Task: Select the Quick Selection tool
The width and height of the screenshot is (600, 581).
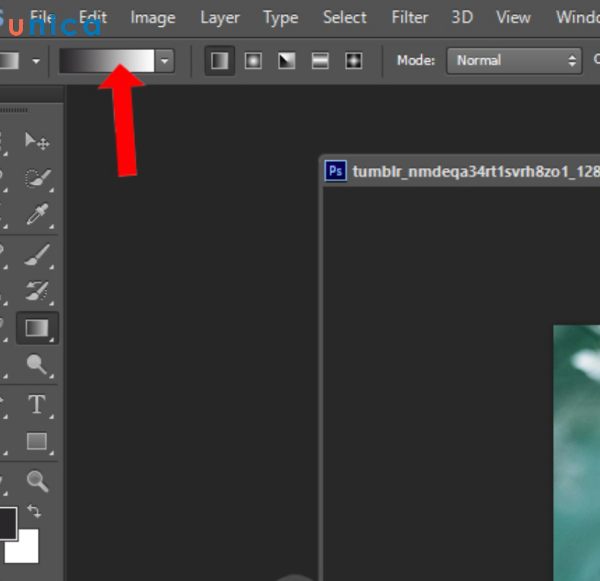Action: pyautogui.click(x=37, y=178)
